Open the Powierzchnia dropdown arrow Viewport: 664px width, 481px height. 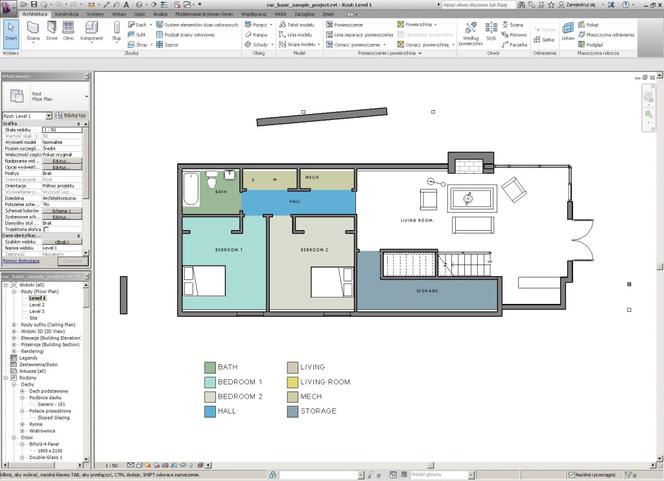[435, 25]
